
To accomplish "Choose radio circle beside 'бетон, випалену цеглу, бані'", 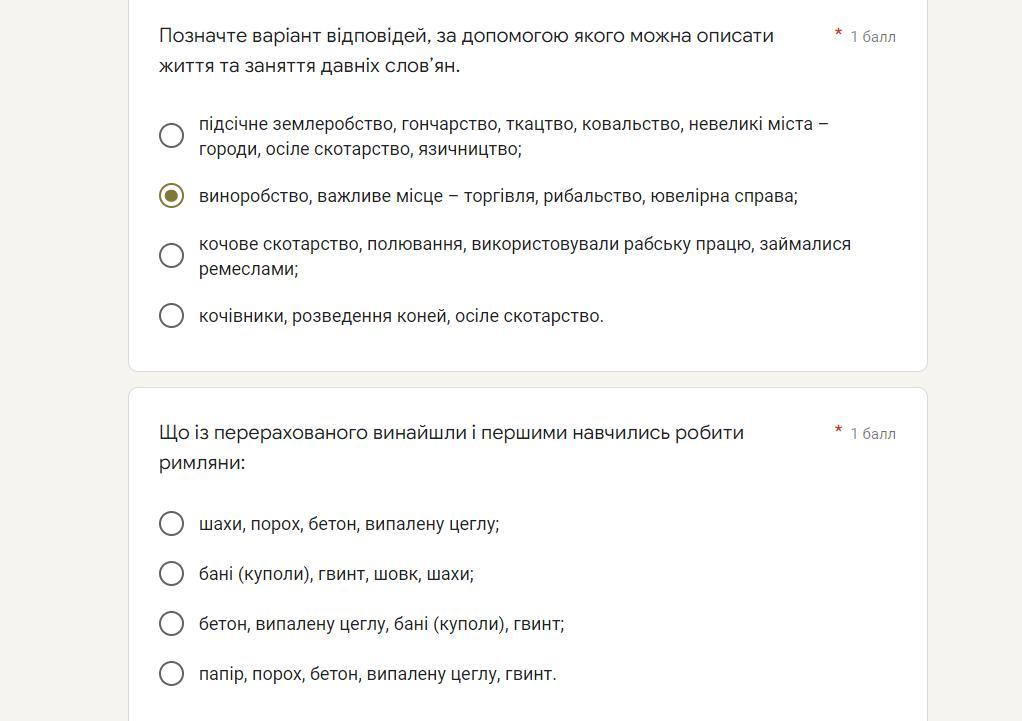I will tap(171, 624).
